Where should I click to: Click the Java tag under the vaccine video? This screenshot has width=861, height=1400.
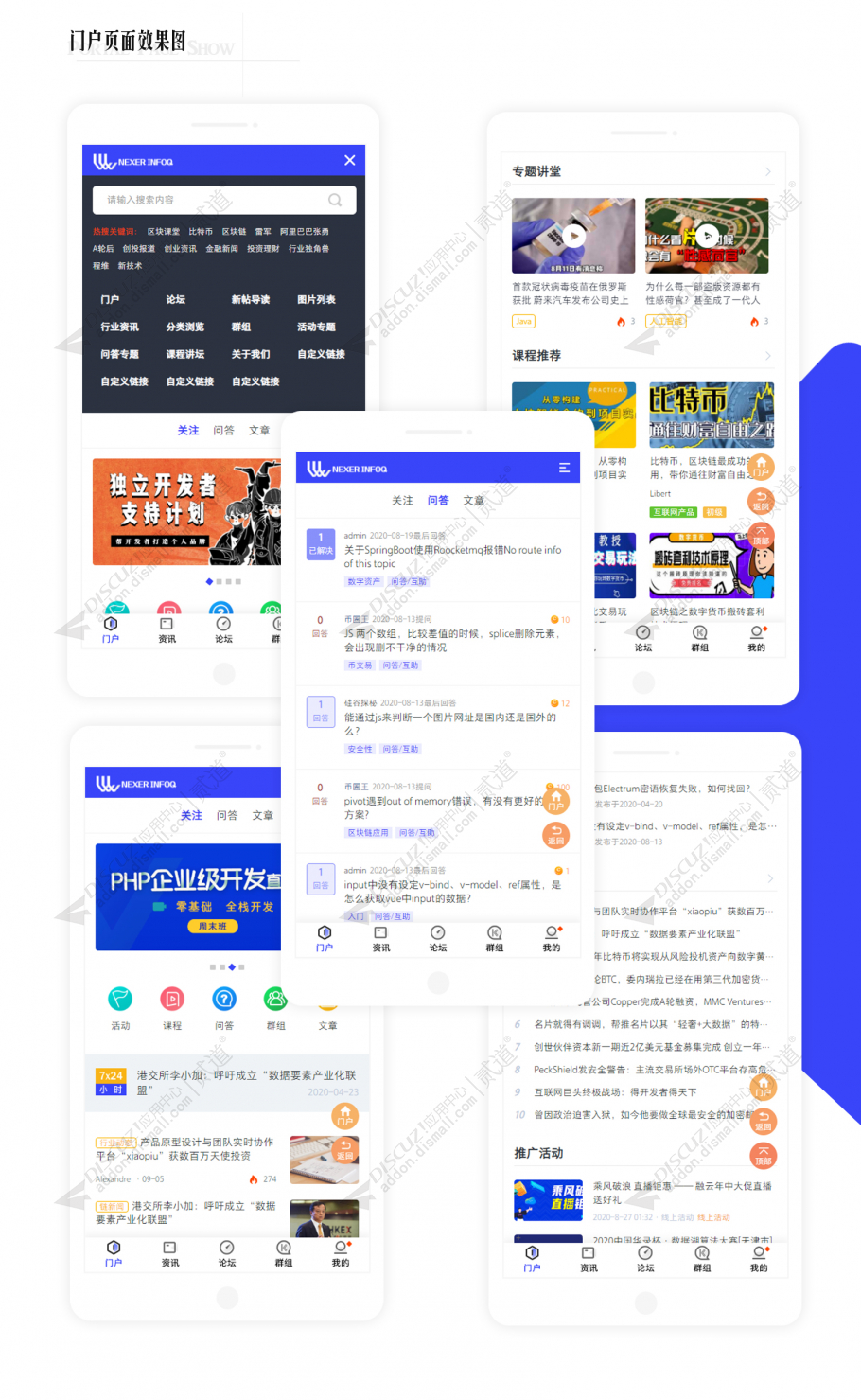(523, 321)
